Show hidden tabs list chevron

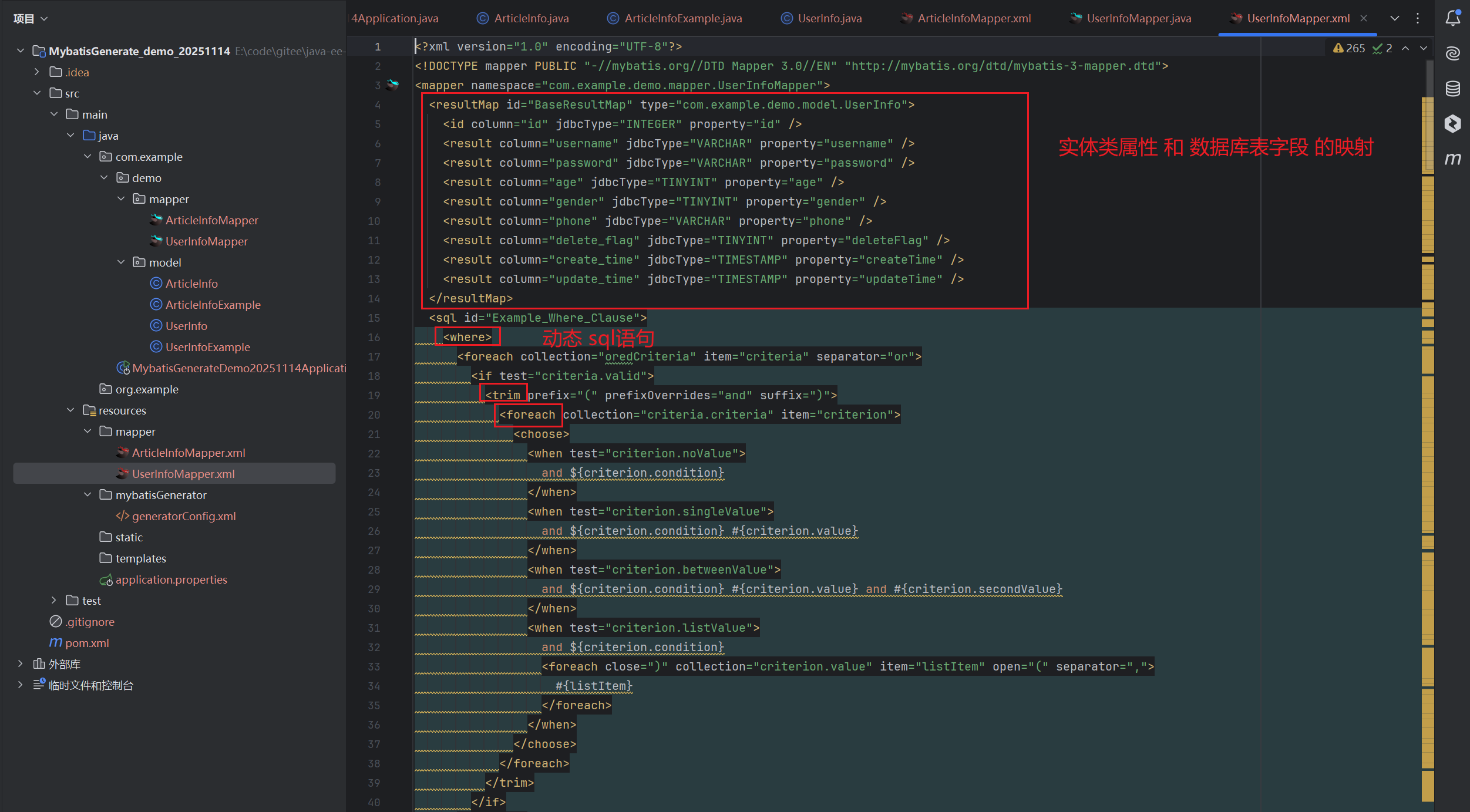pos(1394,18)
